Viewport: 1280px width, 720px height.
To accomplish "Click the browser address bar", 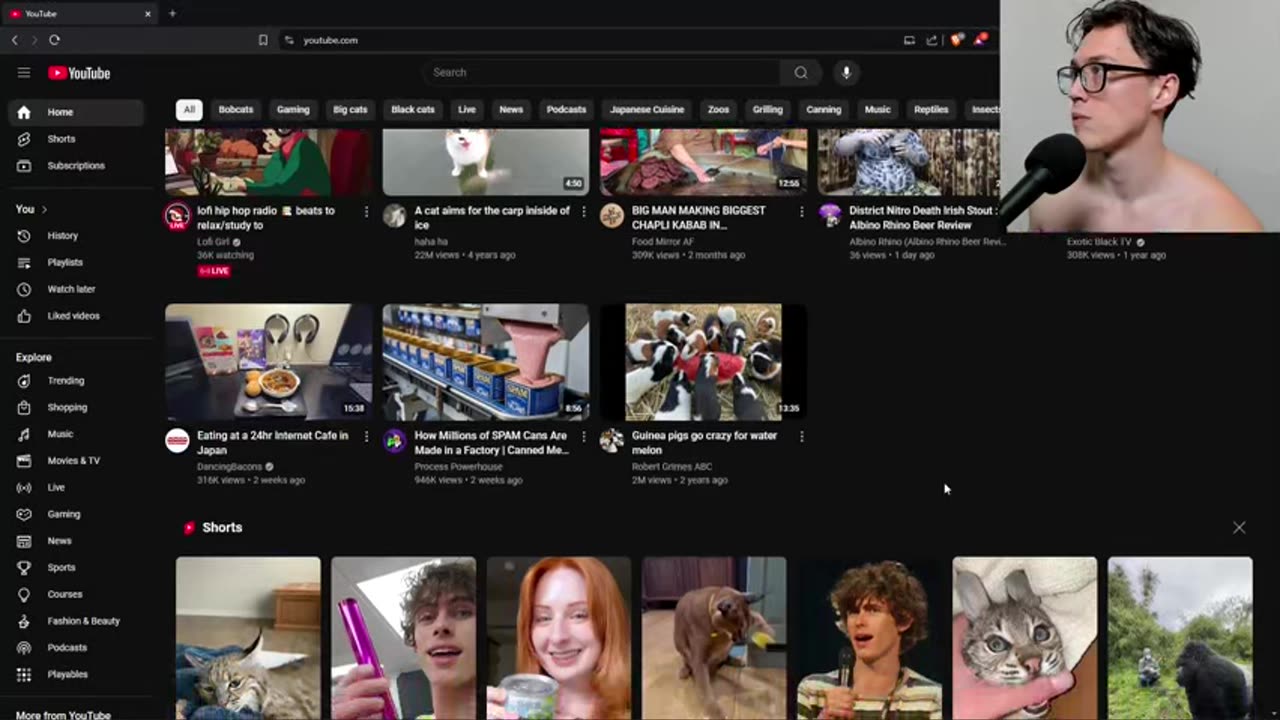I will (x=590, y=40).
